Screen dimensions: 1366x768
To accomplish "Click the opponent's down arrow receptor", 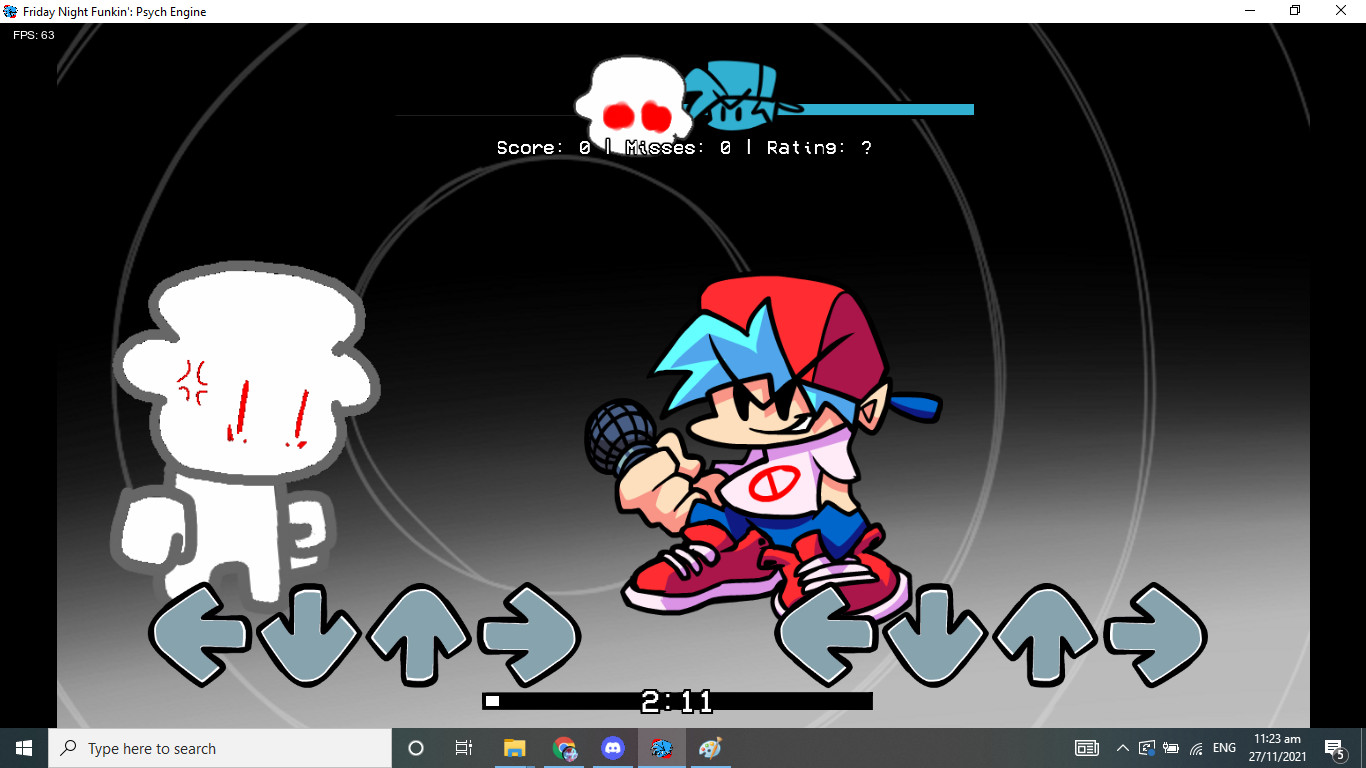I will point(309,634).
